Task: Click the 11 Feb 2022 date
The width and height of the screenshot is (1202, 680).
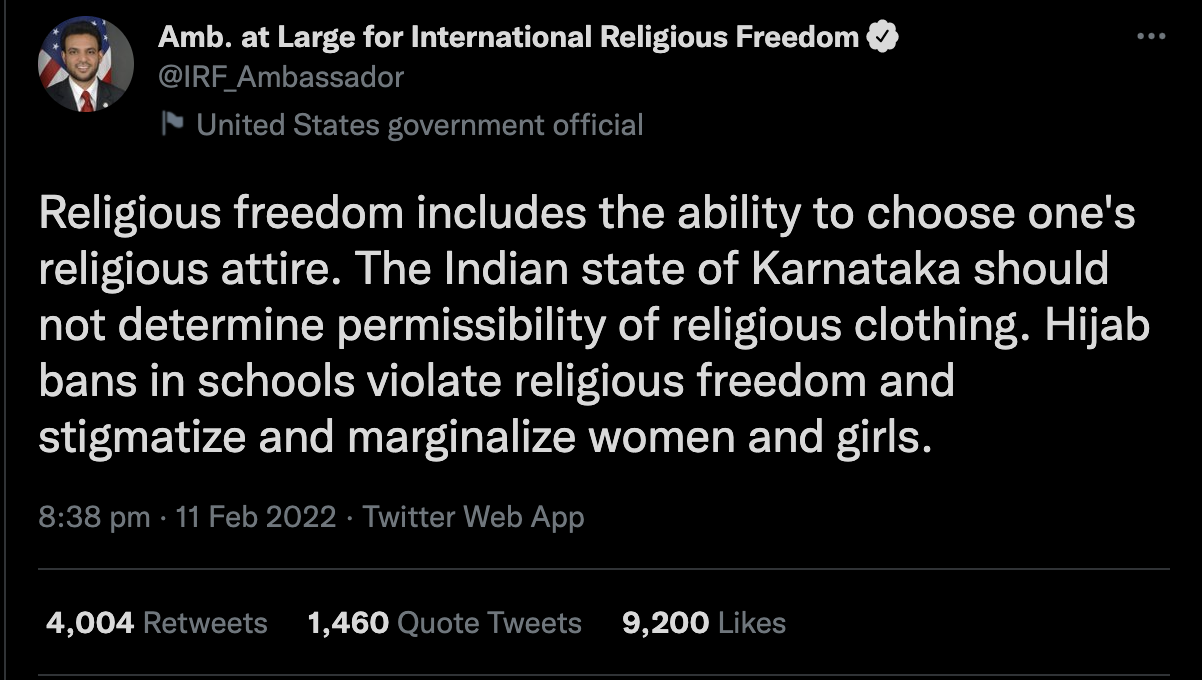Action: [255, 517]
